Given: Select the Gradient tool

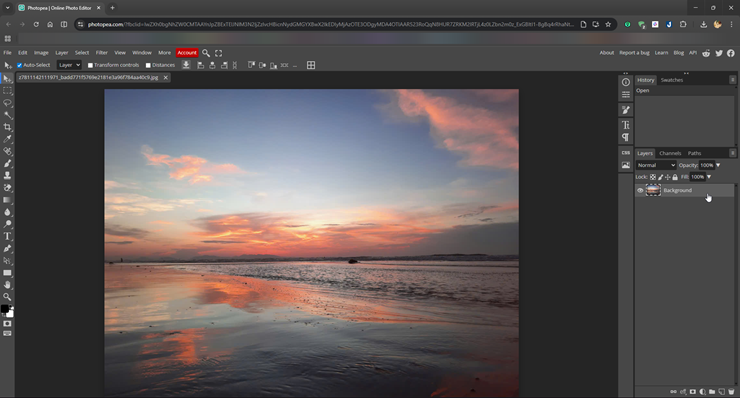Looking at the screenshot, I should point(8,200).
